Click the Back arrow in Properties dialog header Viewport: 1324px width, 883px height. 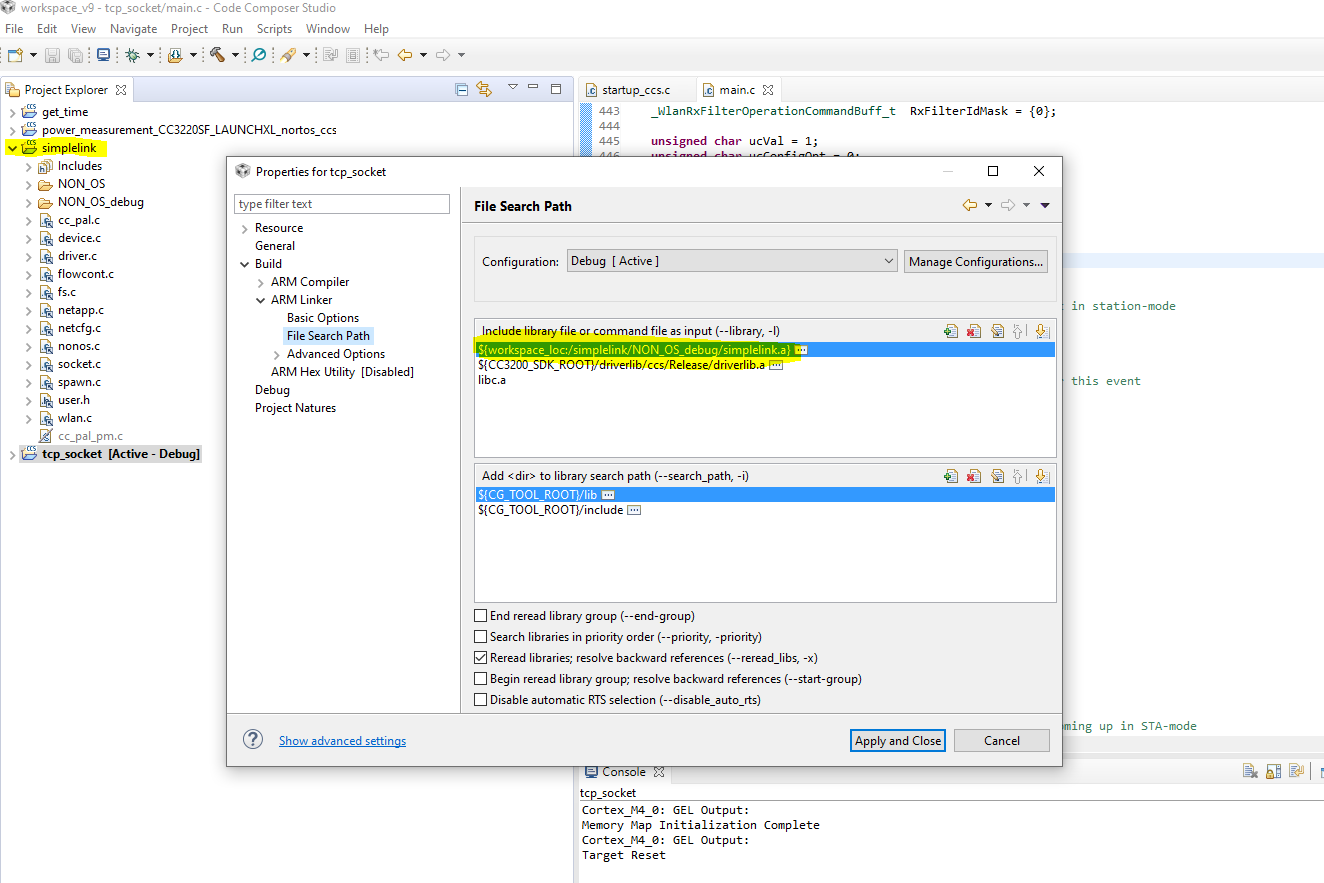tap(969, 205)
